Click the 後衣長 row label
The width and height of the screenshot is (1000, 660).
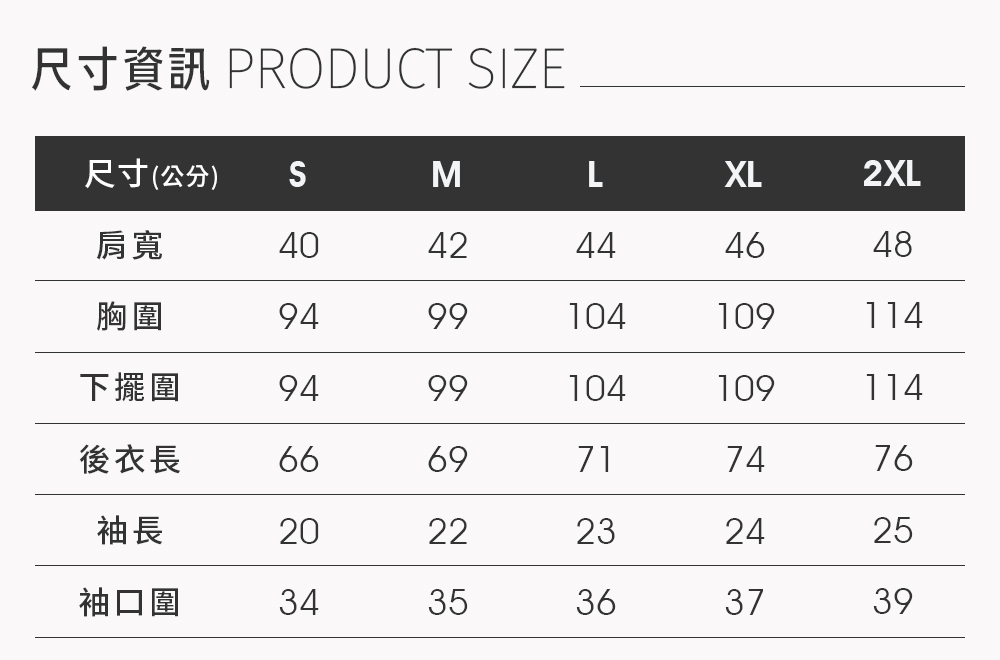point(130,459)
